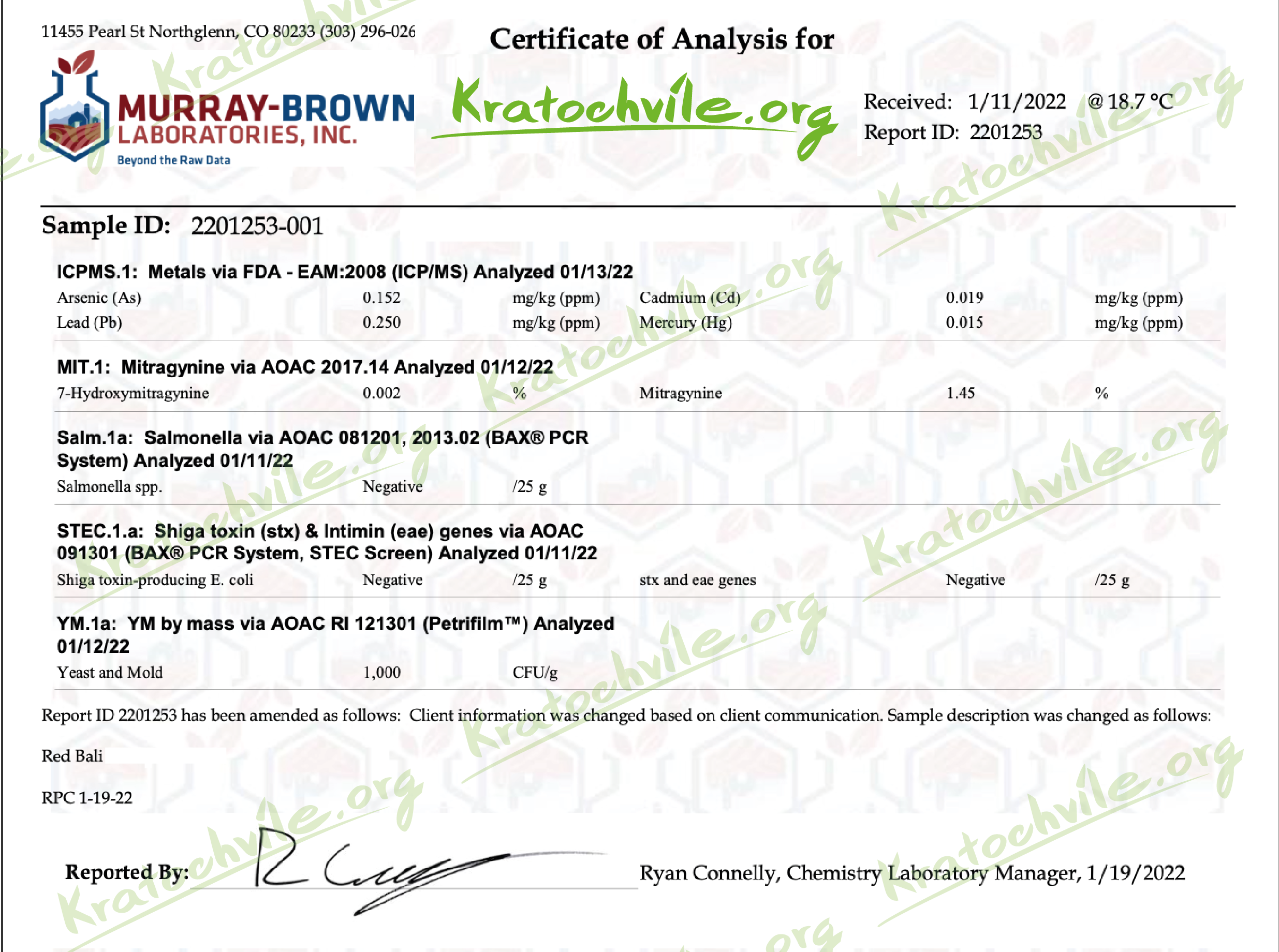Screen dimensions: 1279x952
Task: Click the 'YM.1a: YM by mass' section heading
Action: (x=335, y=634)
